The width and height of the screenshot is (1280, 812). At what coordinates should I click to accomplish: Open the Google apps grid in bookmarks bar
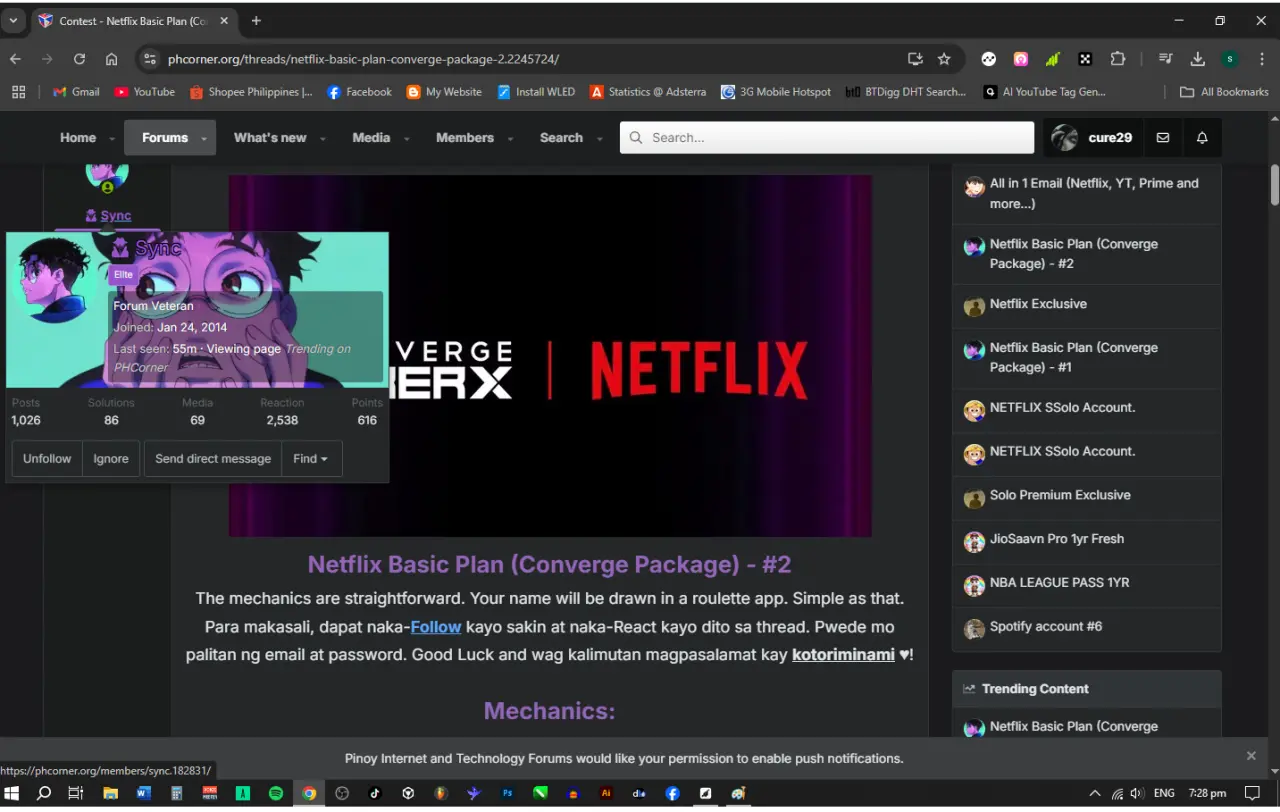tap(18, 92)
